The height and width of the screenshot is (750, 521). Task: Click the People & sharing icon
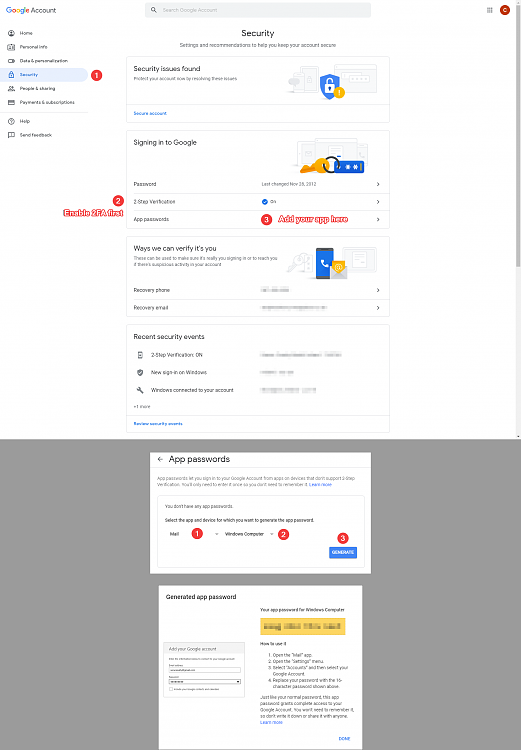[x=11, y=88]
